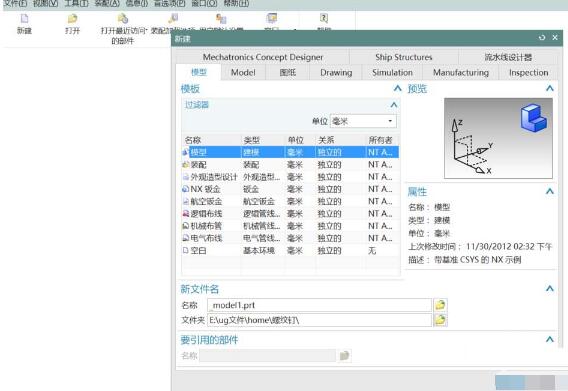
Task: Collapse the 属性 properties section
Action: 550,191
